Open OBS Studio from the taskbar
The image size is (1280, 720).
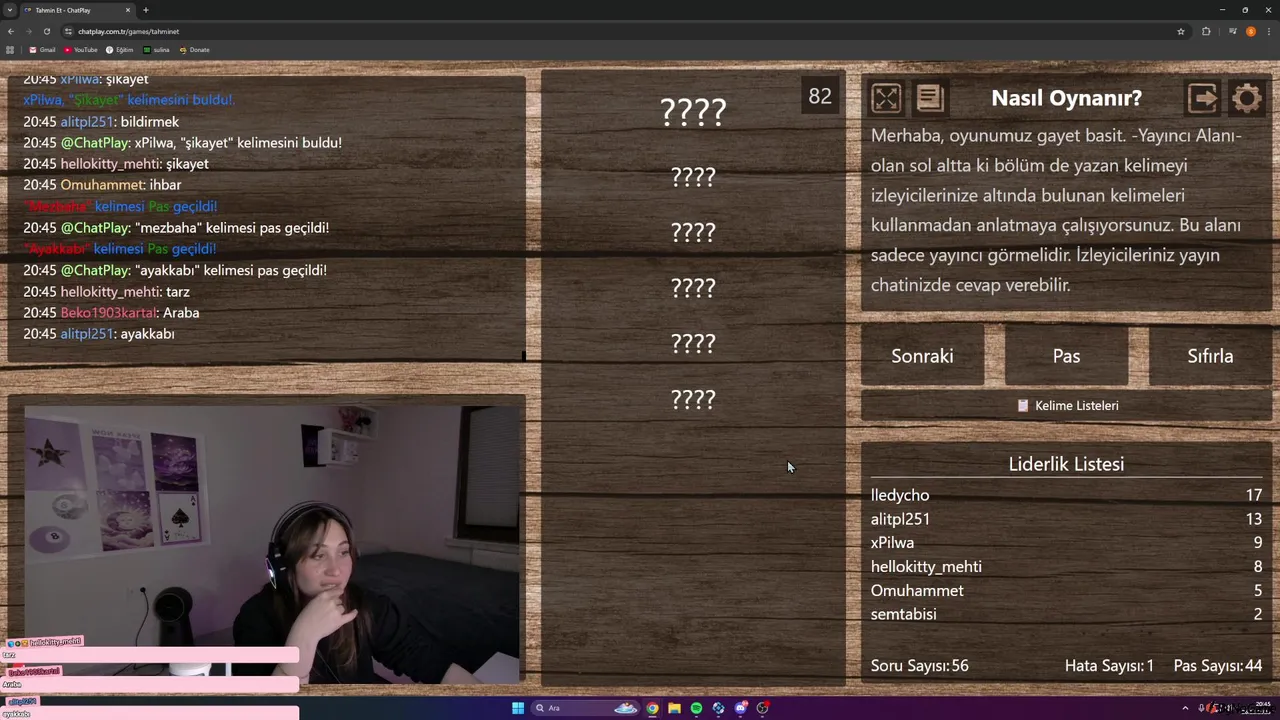click(762, 708)
